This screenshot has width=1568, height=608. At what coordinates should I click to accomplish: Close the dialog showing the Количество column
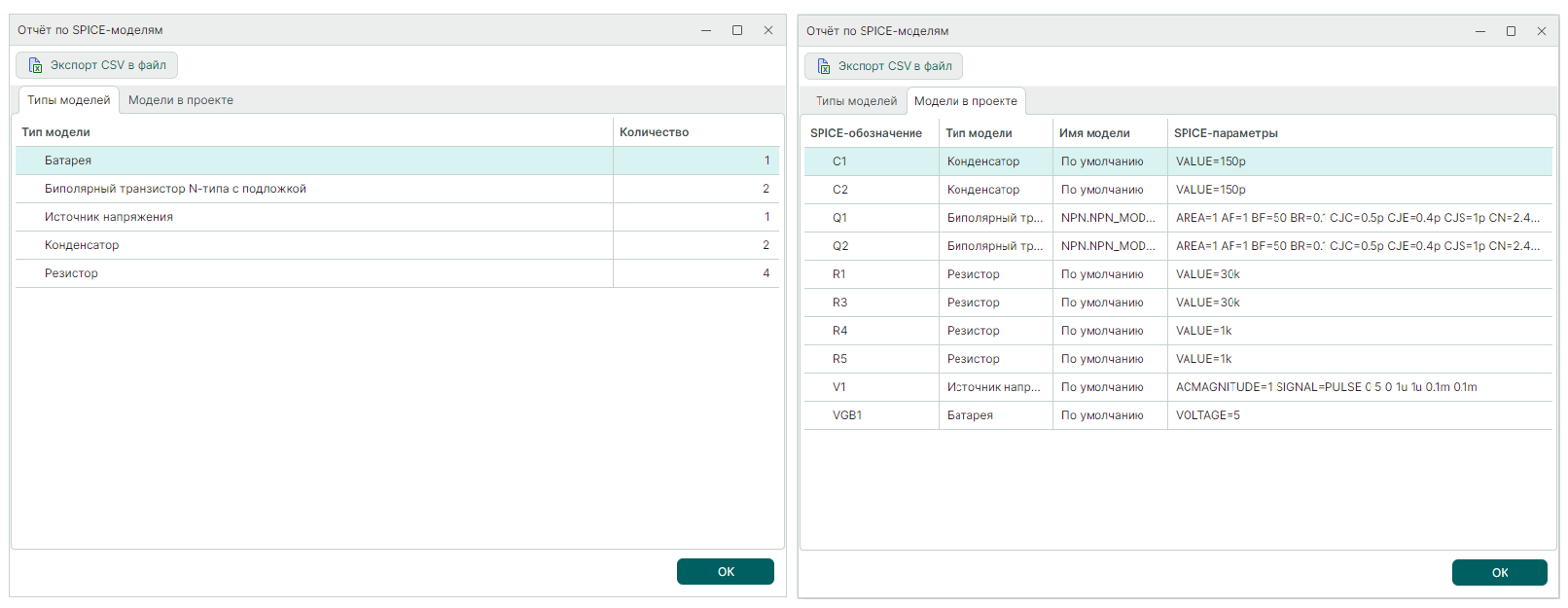point(768,30)
